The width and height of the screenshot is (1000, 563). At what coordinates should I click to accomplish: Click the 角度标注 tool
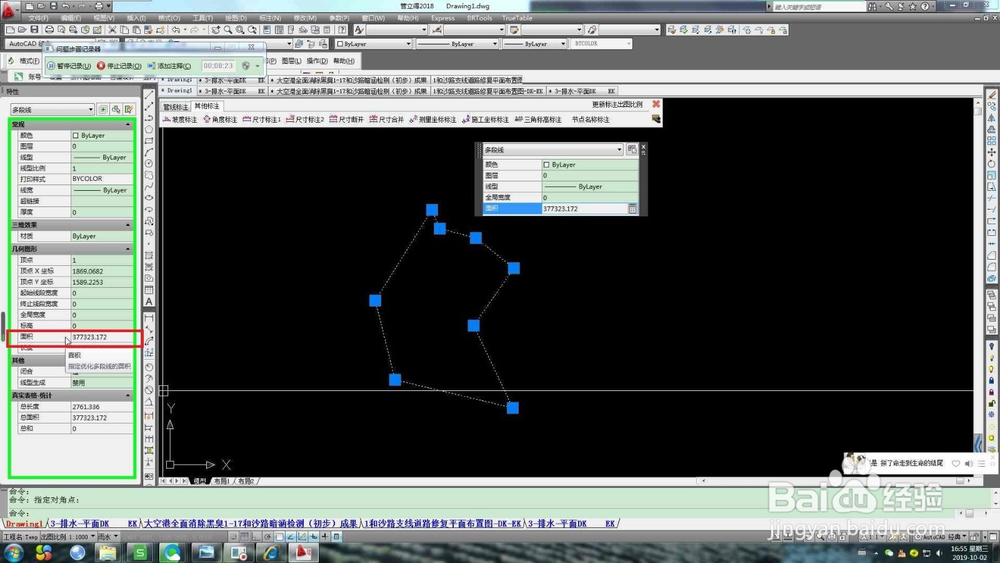221,119
